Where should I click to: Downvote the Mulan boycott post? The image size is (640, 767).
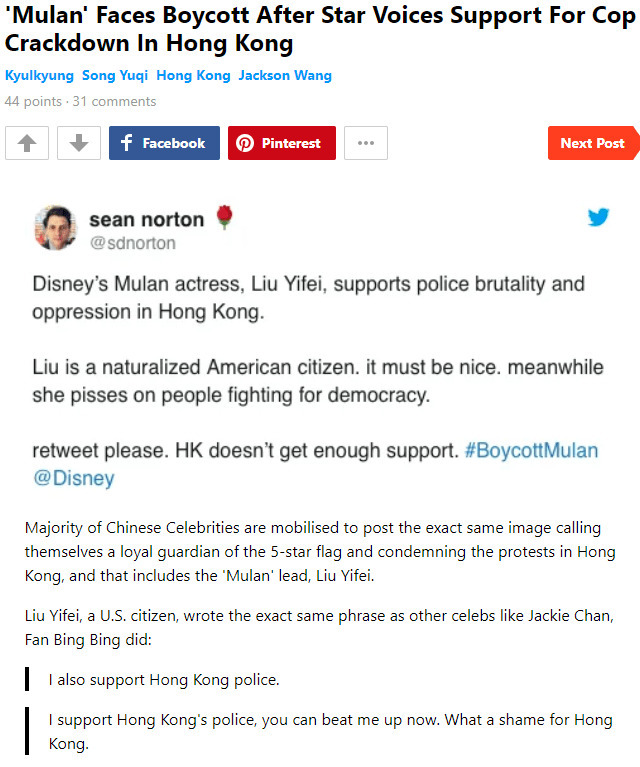tap(78, 143)
